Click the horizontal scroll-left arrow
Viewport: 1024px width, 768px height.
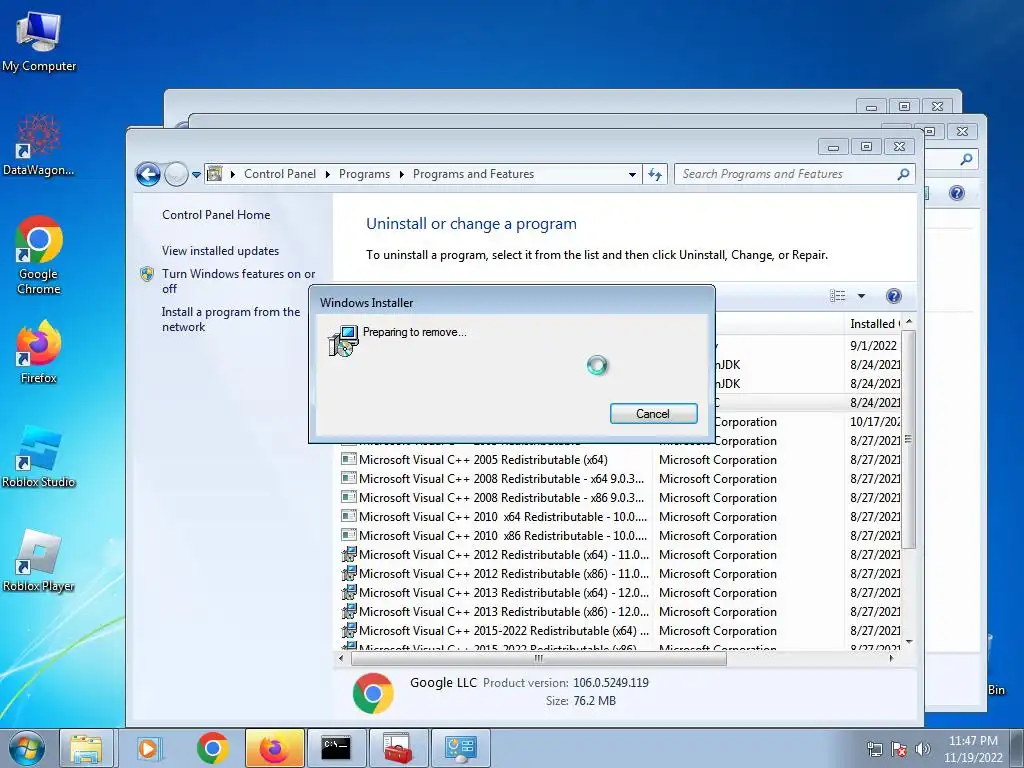pyautogui.click(x=341, y=658)
